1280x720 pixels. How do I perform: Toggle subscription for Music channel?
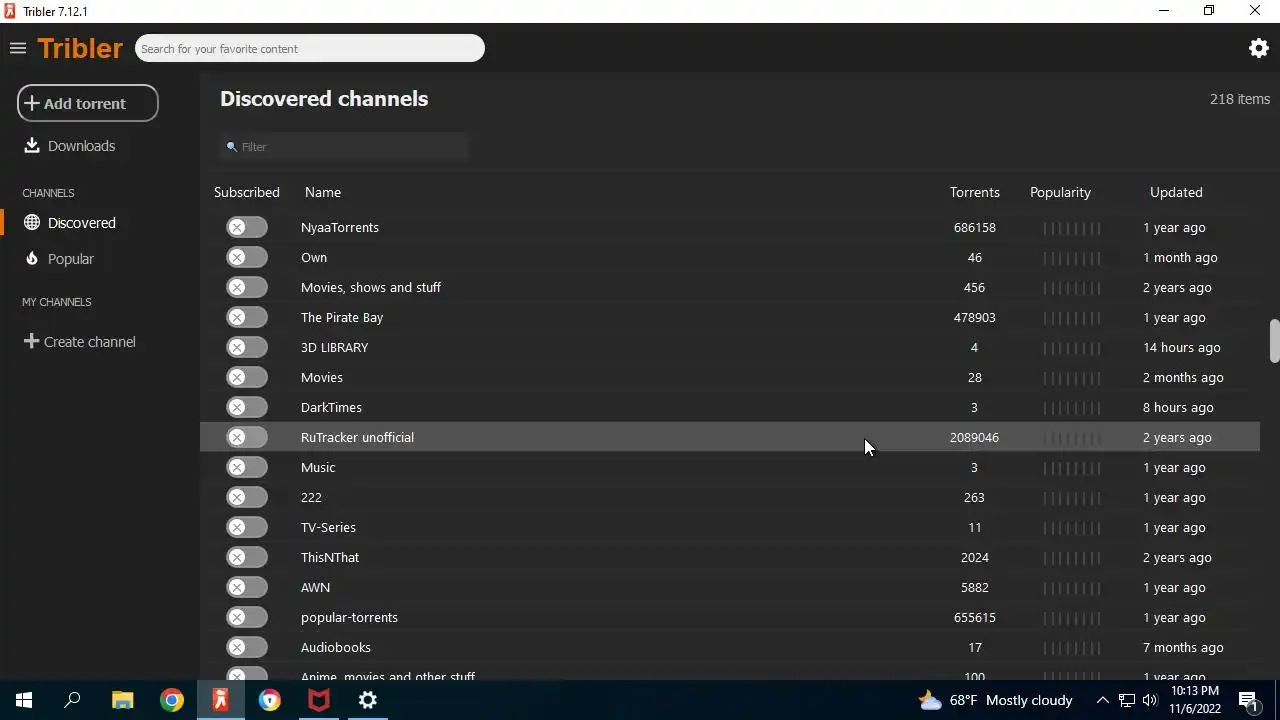[247, 467]
